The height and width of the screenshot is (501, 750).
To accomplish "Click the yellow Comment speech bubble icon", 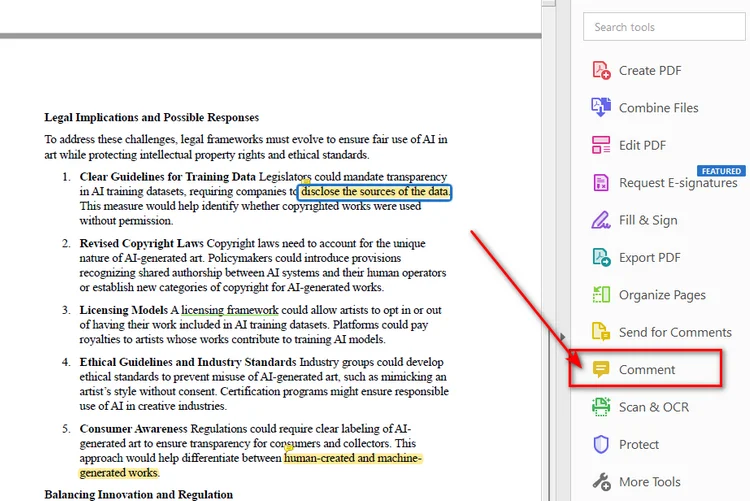I will (601, 369).
